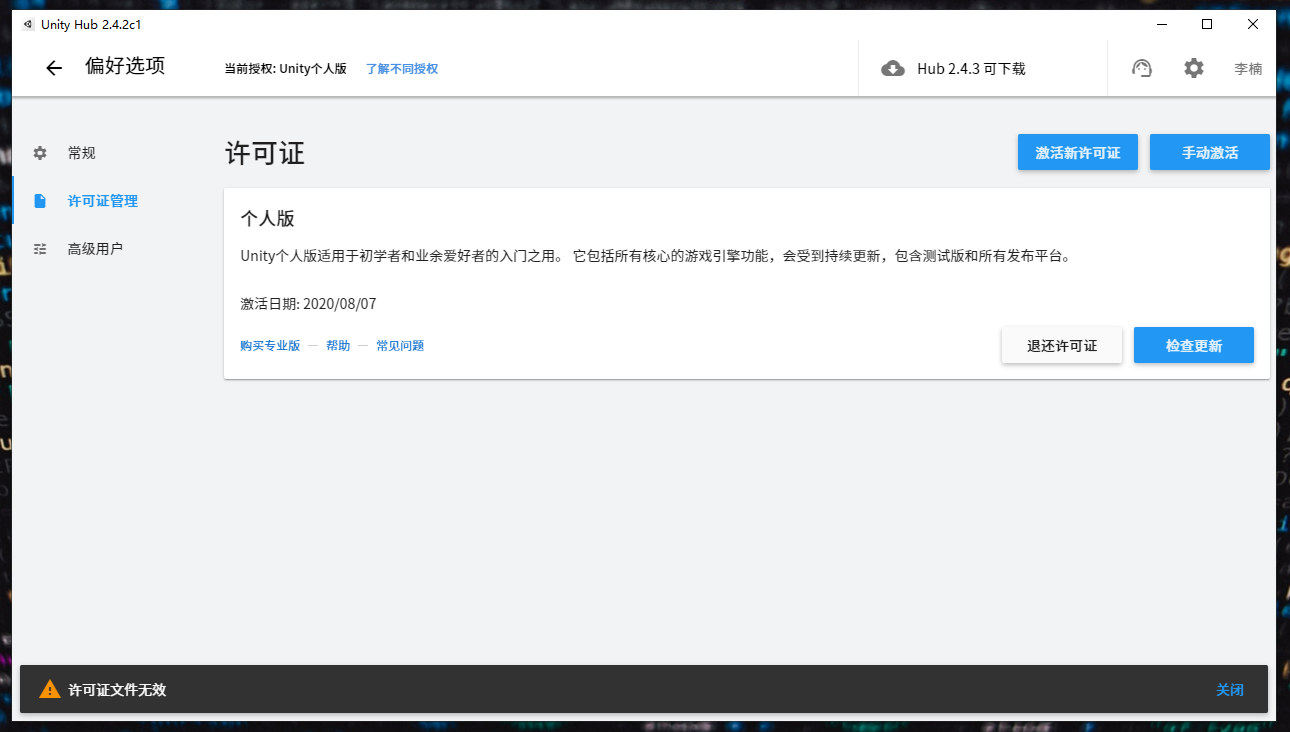This screenshot has height=732, width=1290.
Task: Click the 购买专业版 link
Action: pyautogui.click(x=270, y=344)
